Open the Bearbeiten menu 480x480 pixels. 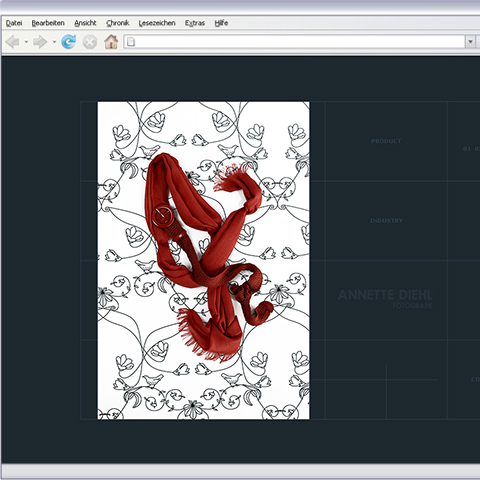[48, 23]
